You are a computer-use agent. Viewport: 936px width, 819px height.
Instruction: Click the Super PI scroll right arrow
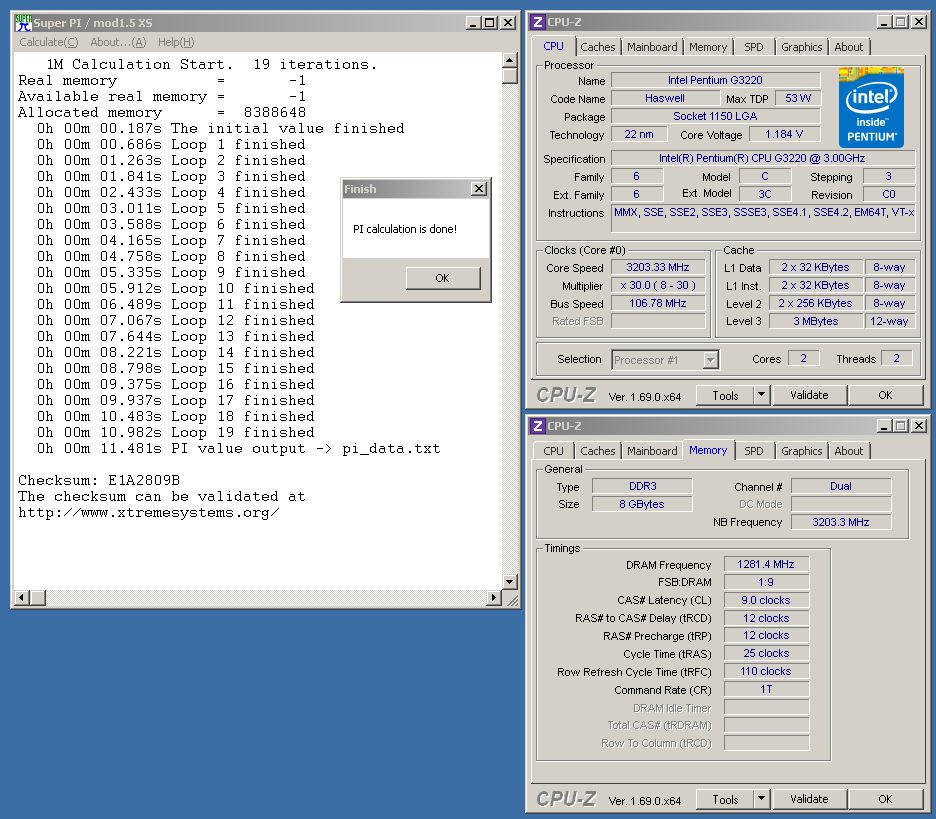[494, 598]
